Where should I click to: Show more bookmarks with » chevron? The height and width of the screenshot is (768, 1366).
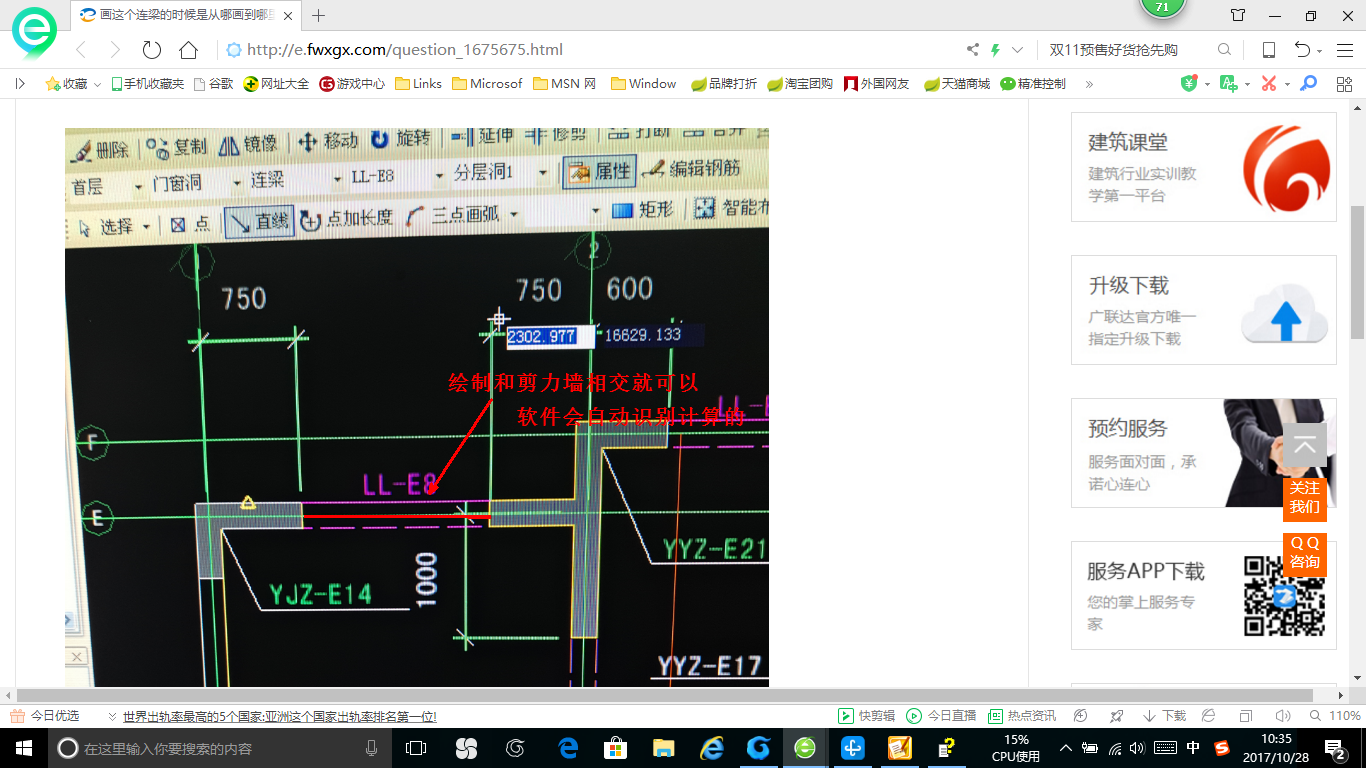pos(1089,84)
